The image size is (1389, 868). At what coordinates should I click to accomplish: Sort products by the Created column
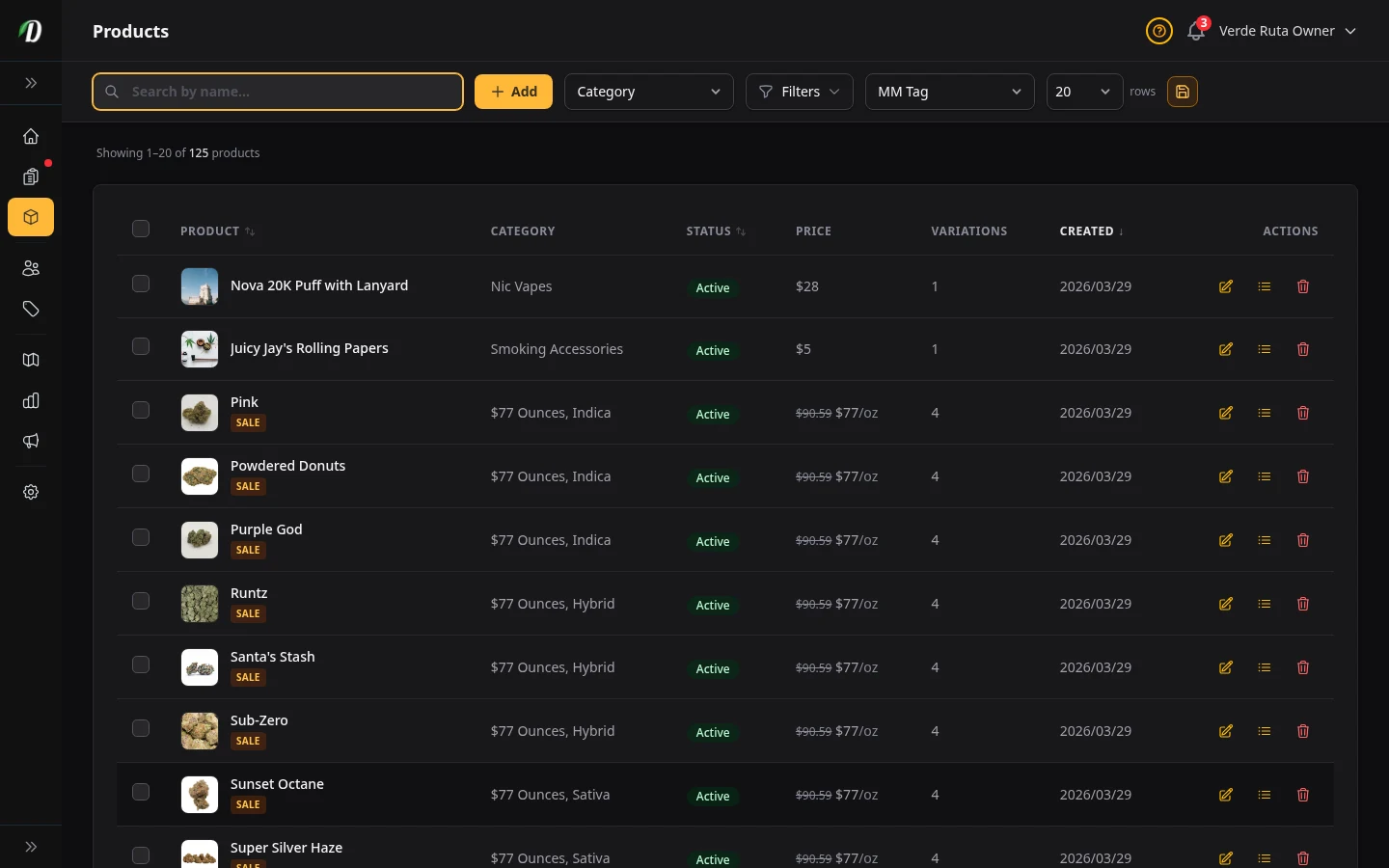coord(1091,231)
